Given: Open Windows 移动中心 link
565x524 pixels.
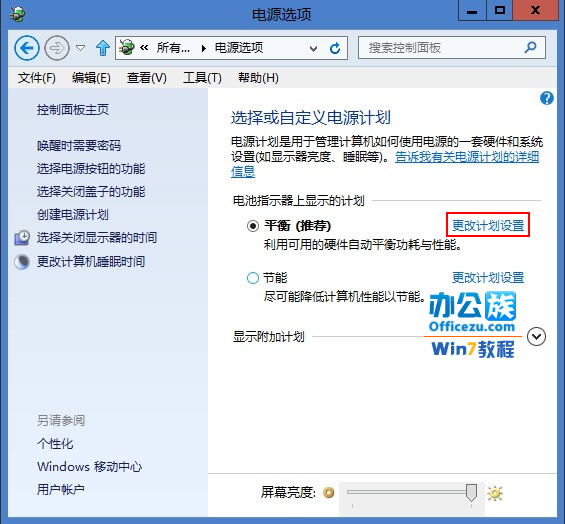Looking at the screenshot, I should [x=90, y=466].
